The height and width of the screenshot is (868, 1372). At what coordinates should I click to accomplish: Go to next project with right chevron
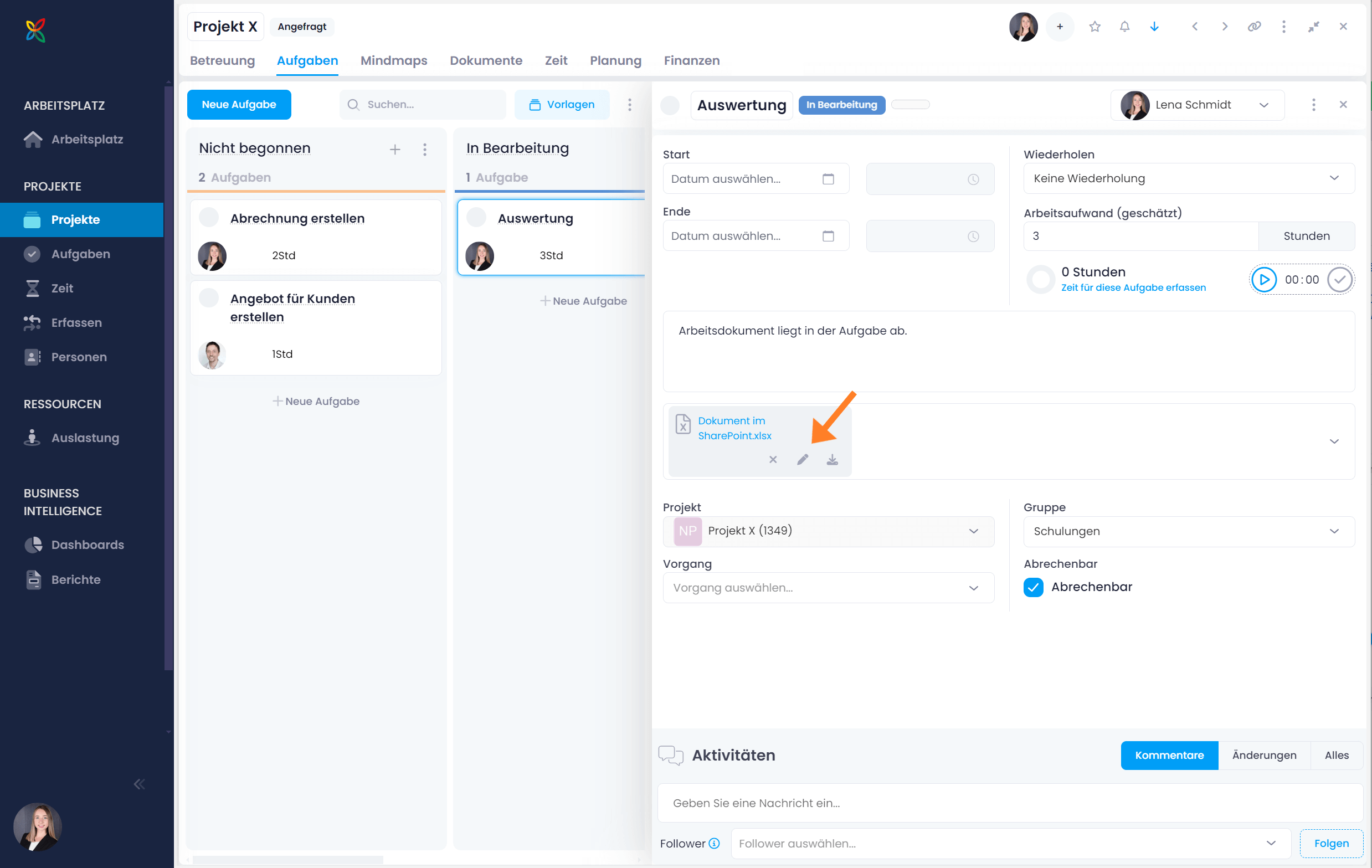click(1225, 27)
